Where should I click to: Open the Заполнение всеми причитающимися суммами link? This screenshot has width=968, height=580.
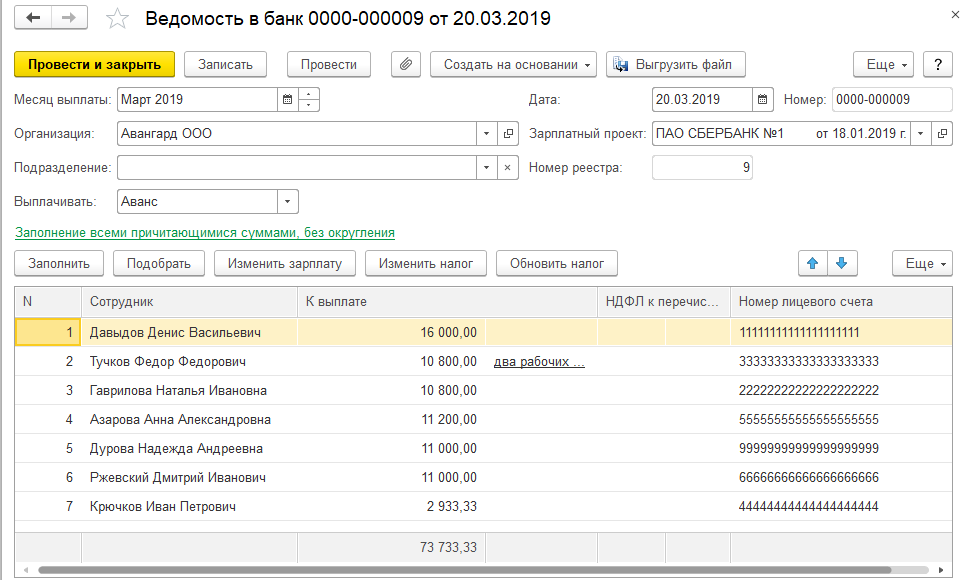pos(204,232)
